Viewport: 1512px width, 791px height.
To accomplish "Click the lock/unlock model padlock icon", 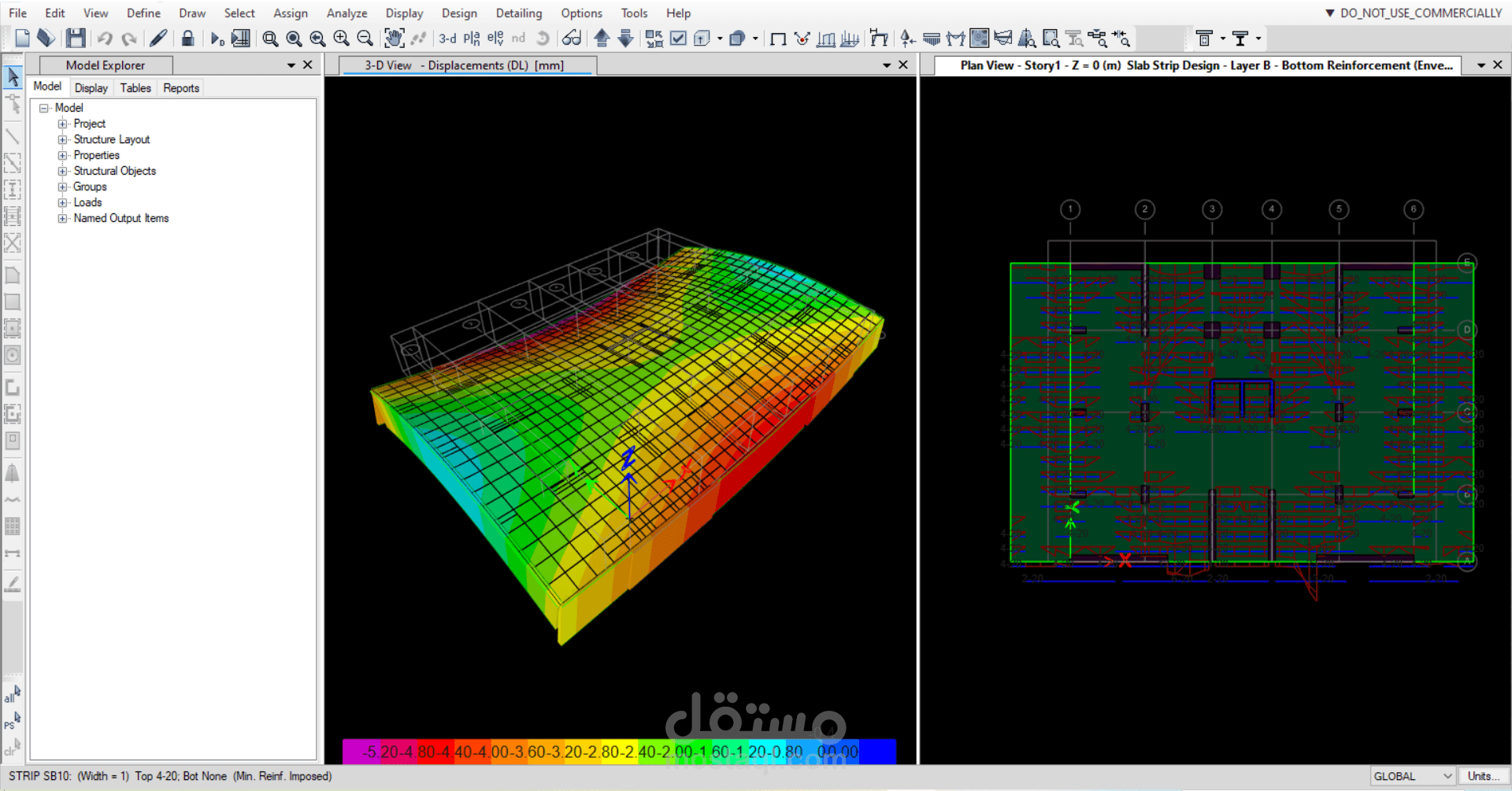I will click(187, 38).
